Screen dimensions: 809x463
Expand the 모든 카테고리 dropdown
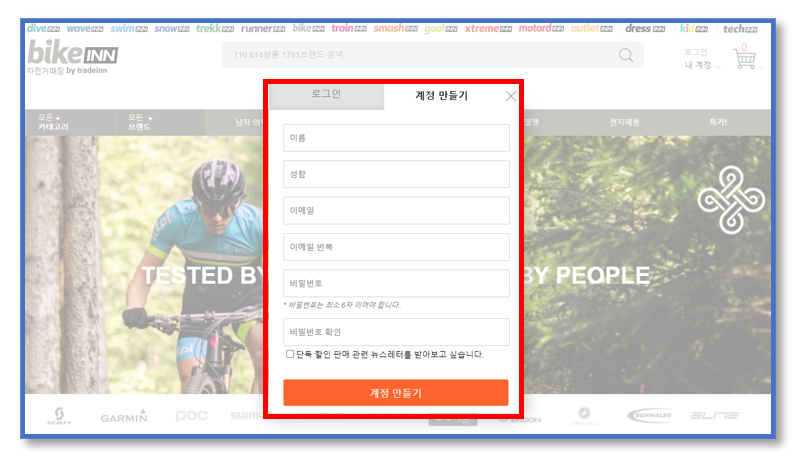pos(53,122)
